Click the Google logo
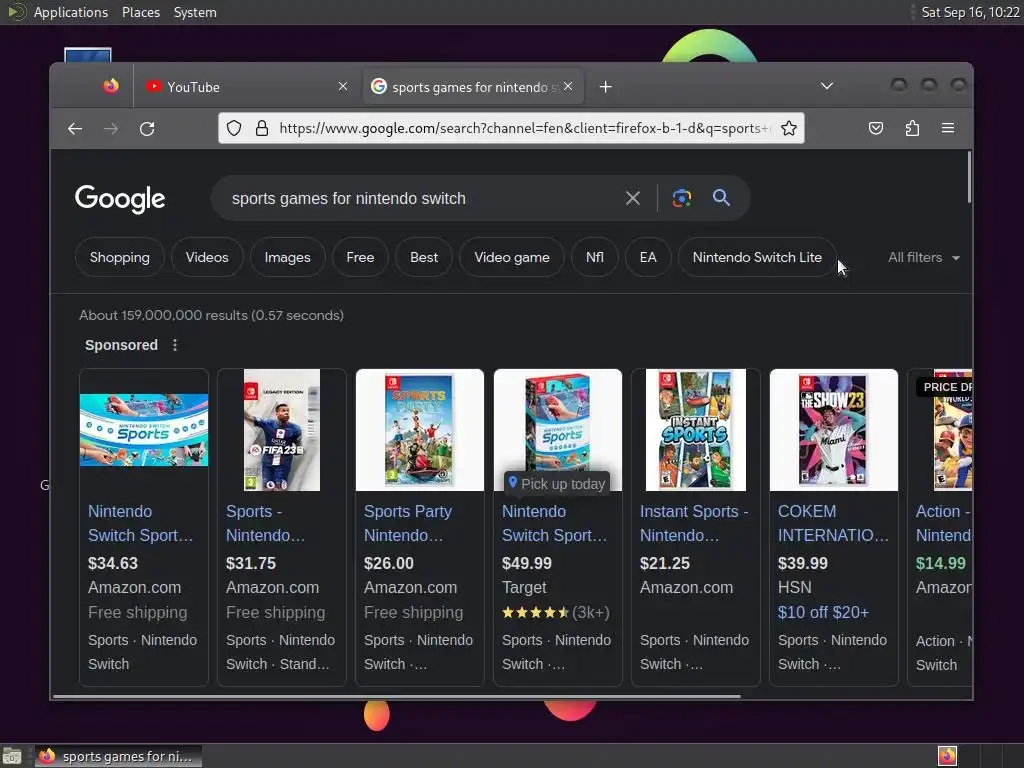This screenshot has height=768, width=1024. [120, 199]
